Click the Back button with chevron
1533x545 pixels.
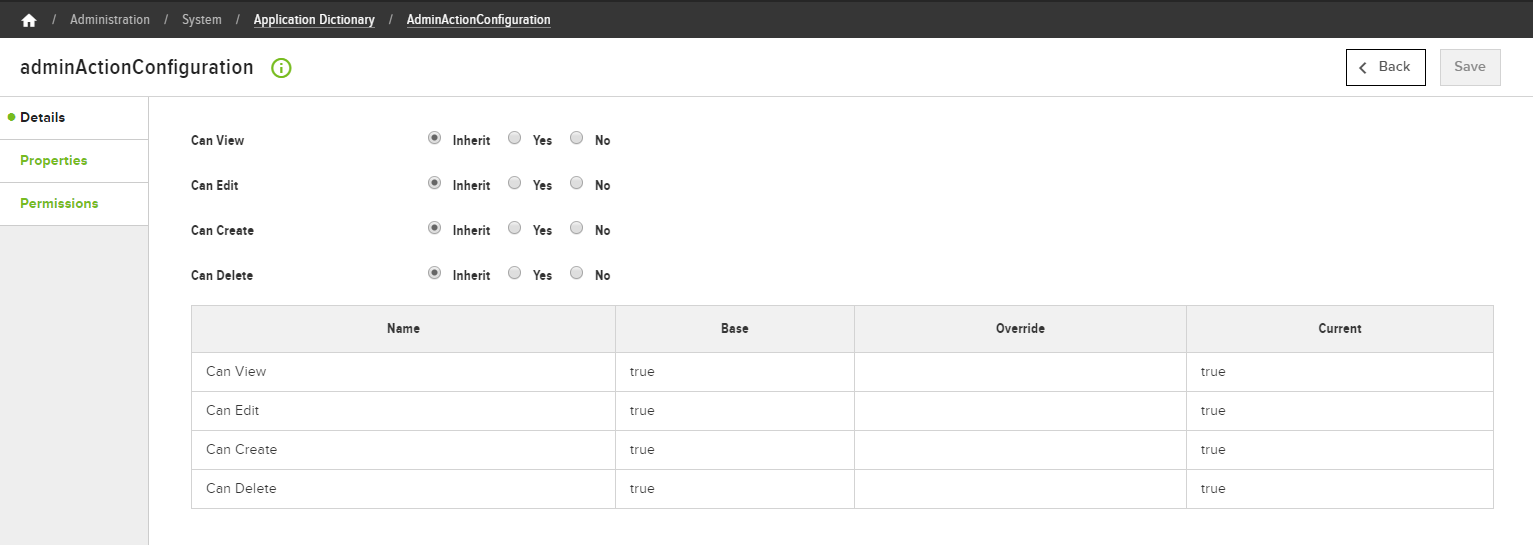(x=1385, y=67)
